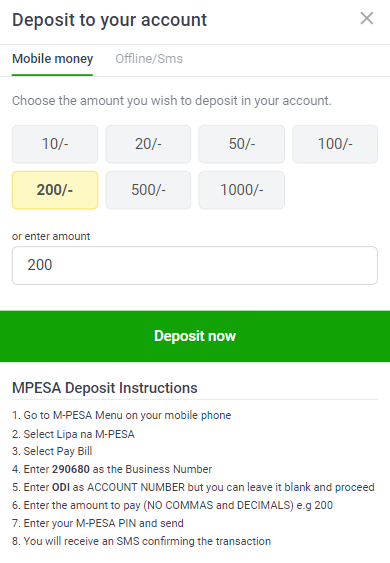Viewport: 390px width, 563px height.
Task: Switch to the Mobile money tab
Action: tap(52, 59)
